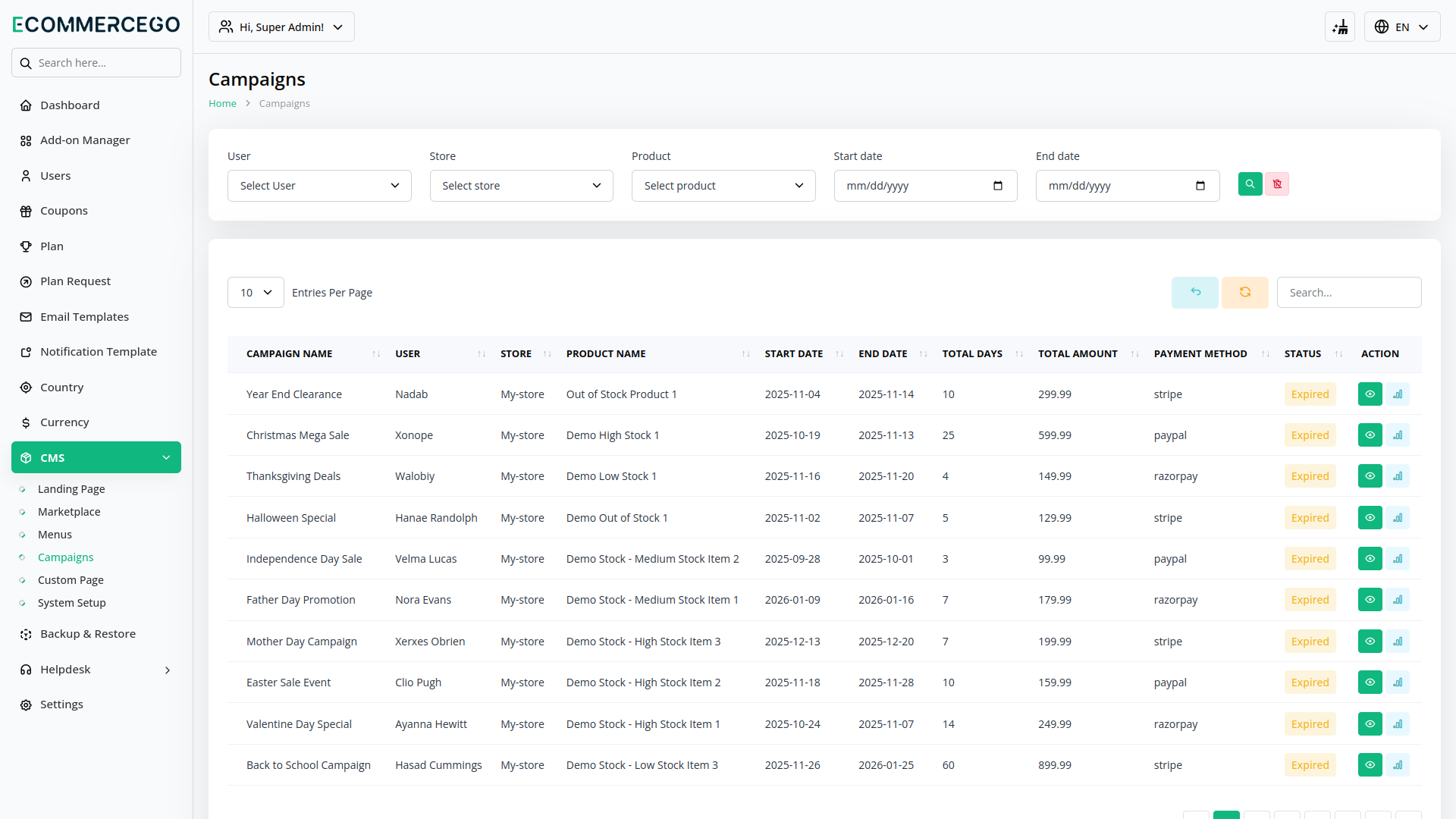
Task: Open statistics chart for Independence Day Sale
Action: [1398, 559]
